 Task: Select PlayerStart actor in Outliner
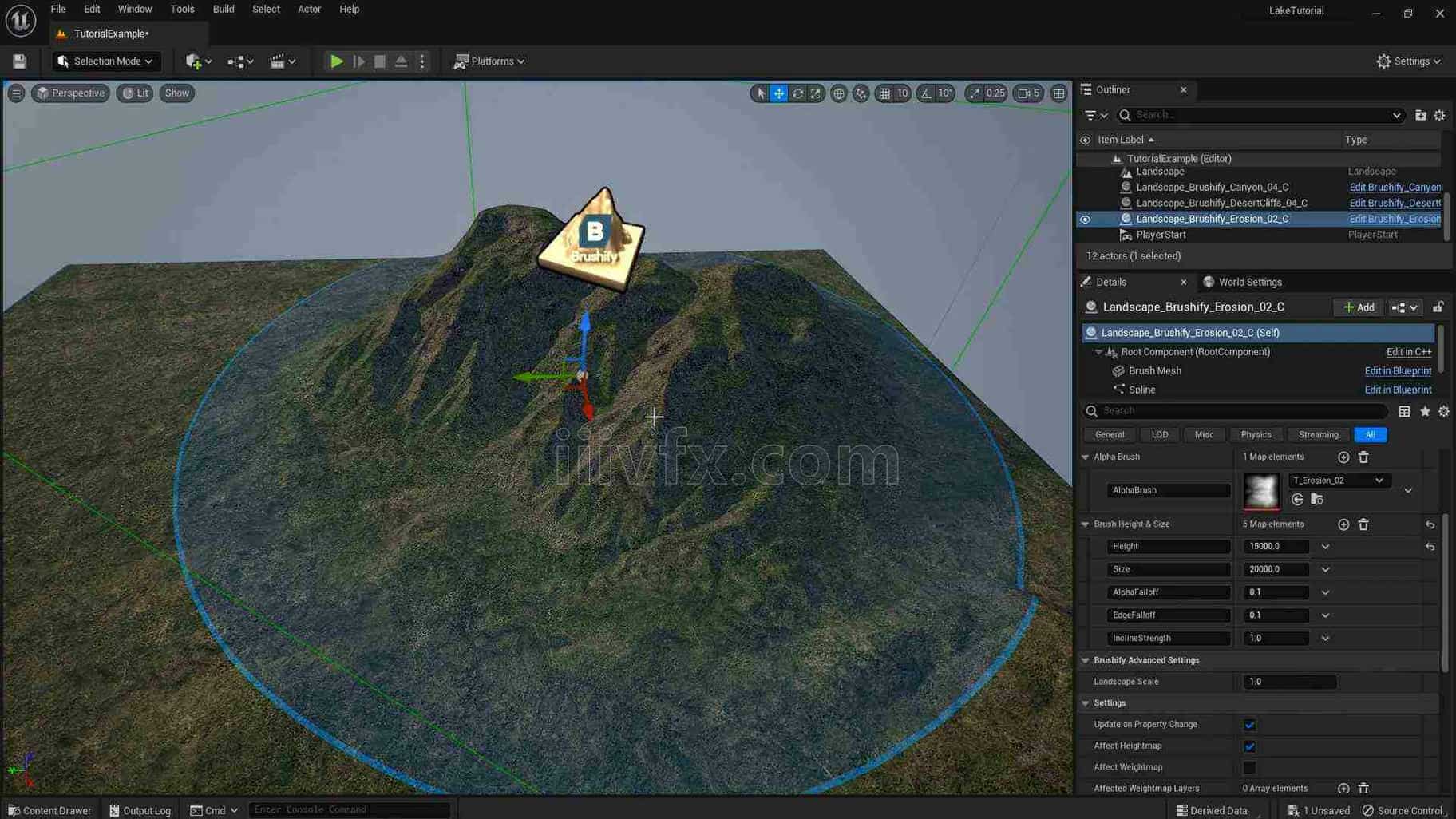1161,235
